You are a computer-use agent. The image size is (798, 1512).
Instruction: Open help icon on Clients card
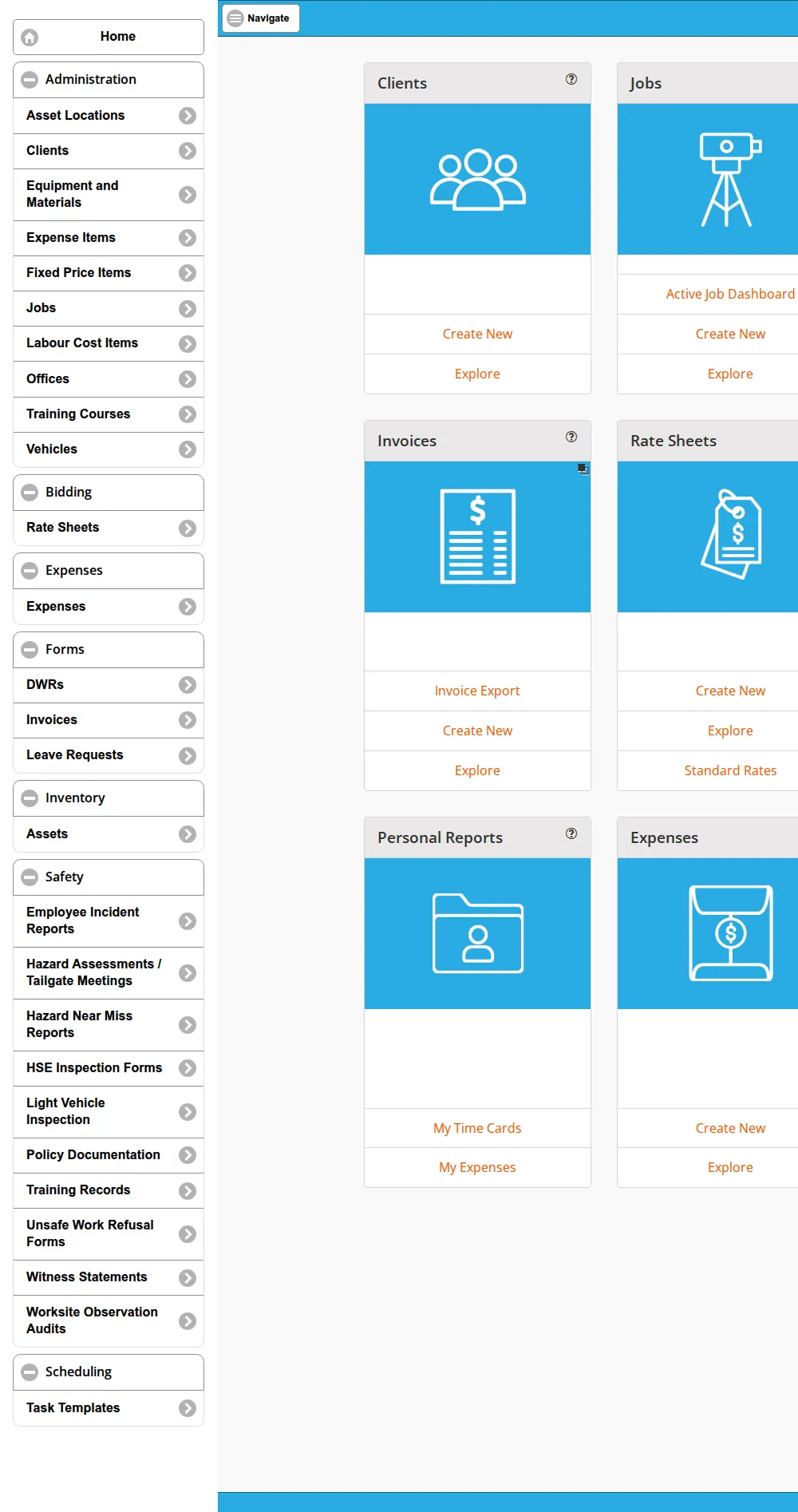coord(571,79)
